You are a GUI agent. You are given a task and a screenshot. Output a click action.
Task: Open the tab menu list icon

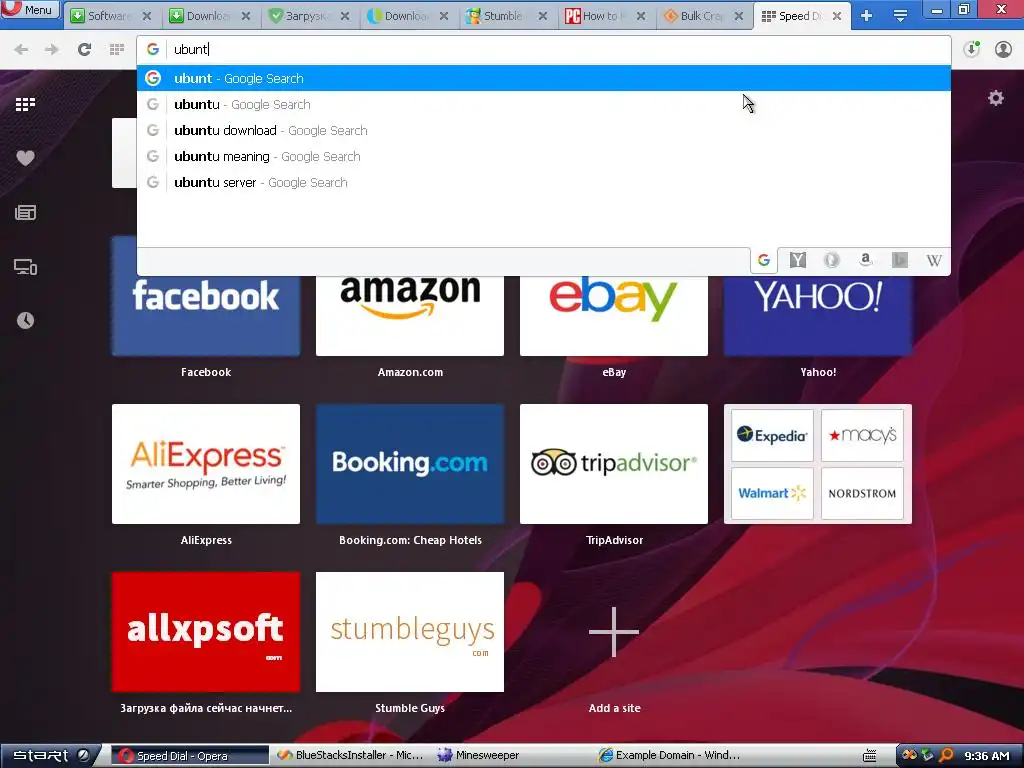pos(900,16)
